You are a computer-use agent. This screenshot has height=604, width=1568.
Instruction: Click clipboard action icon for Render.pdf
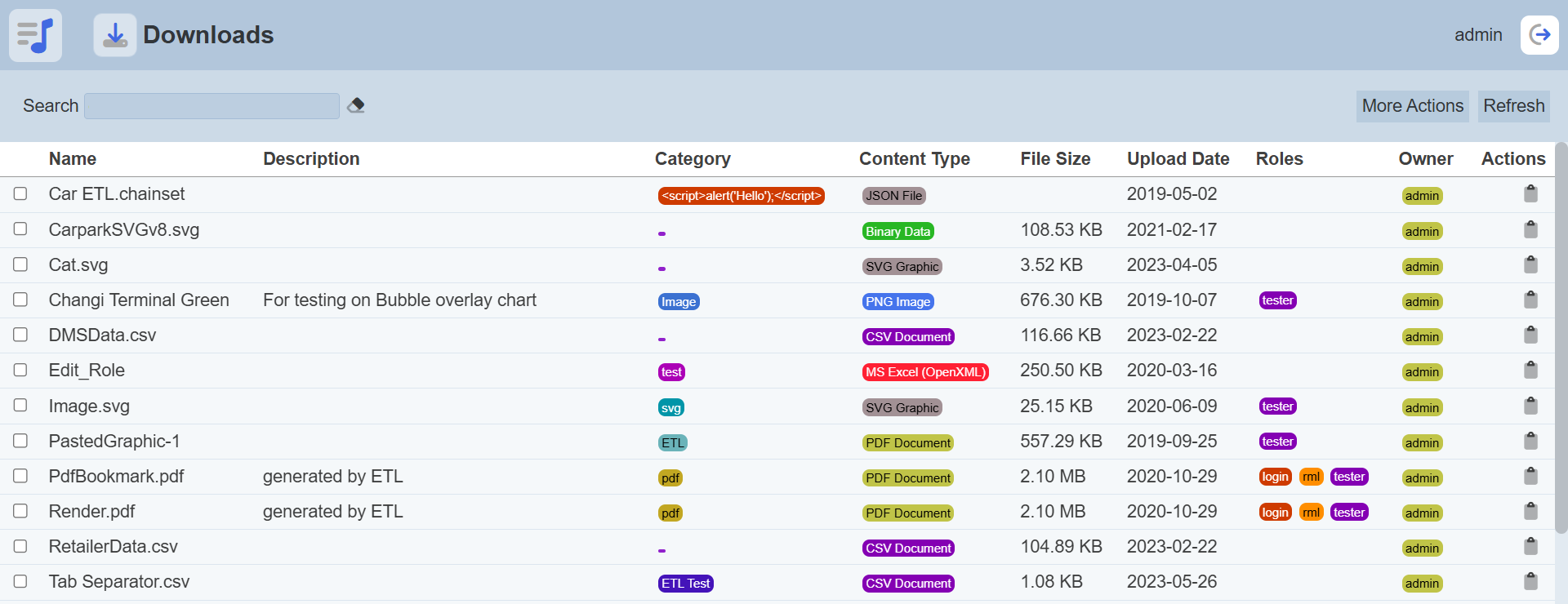(1530, 511)
